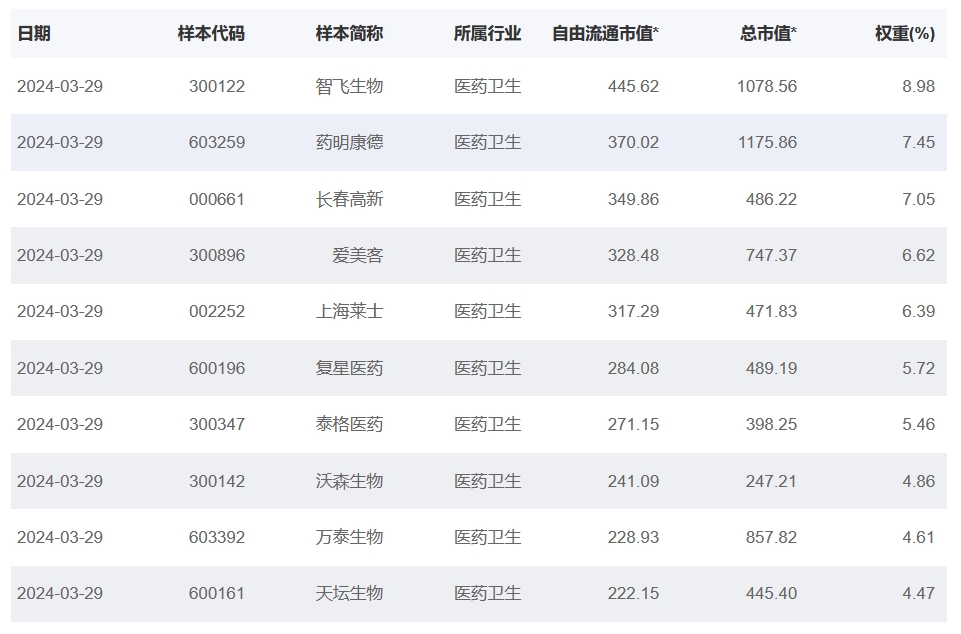Viewport: 961px width, 634px height.
Task: Select total market value 486.22
Action: point(772,199)
